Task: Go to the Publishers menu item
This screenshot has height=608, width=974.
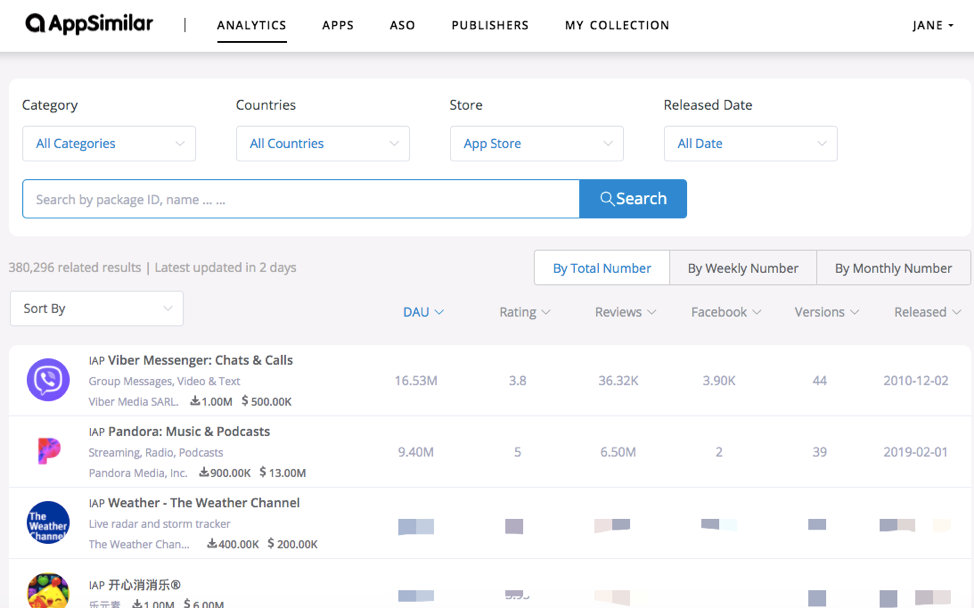Action: point(490,25)
